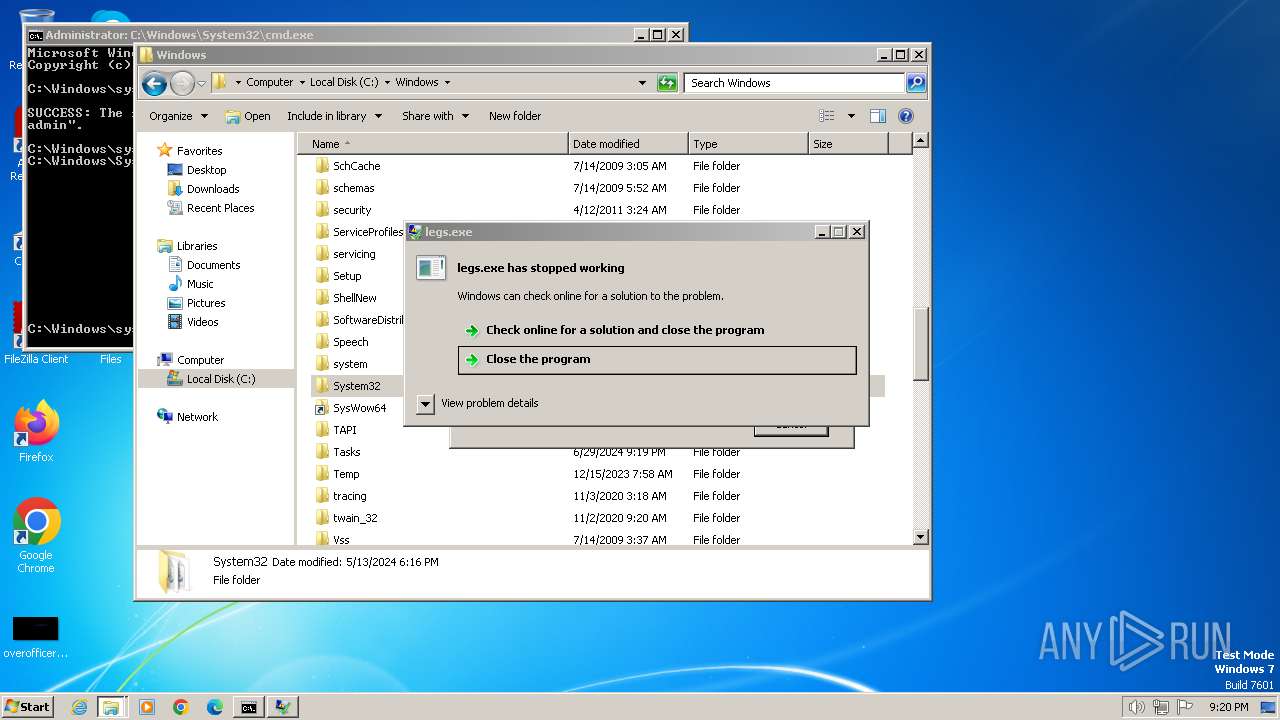The image size is (1280, 720).
Task: Open Microsoft Edge from the taskbar
Action: [215, 707]
